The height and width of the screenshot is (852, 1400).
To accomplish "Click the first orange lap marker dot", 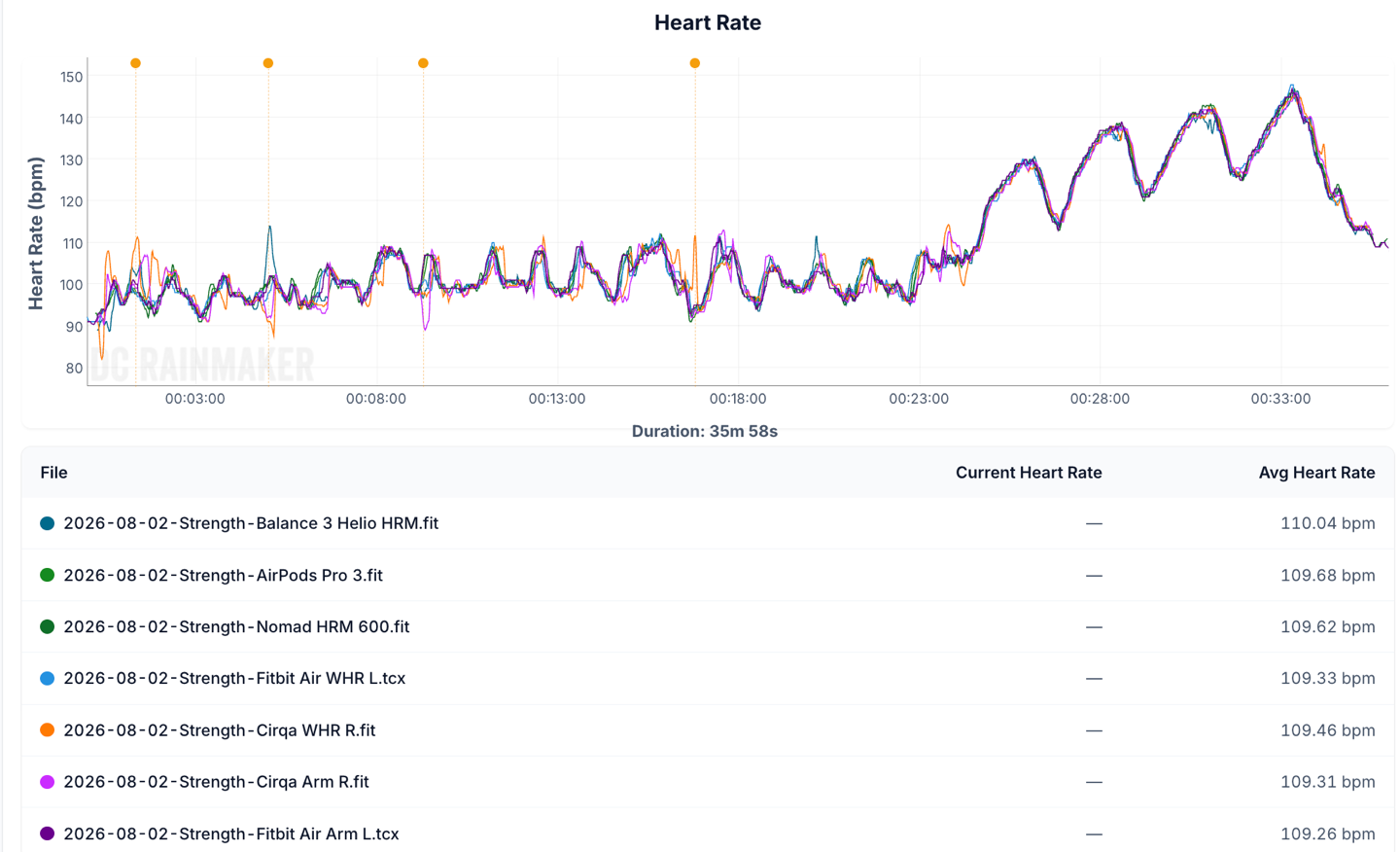I will pyautogui.click(x=136, y=63).
